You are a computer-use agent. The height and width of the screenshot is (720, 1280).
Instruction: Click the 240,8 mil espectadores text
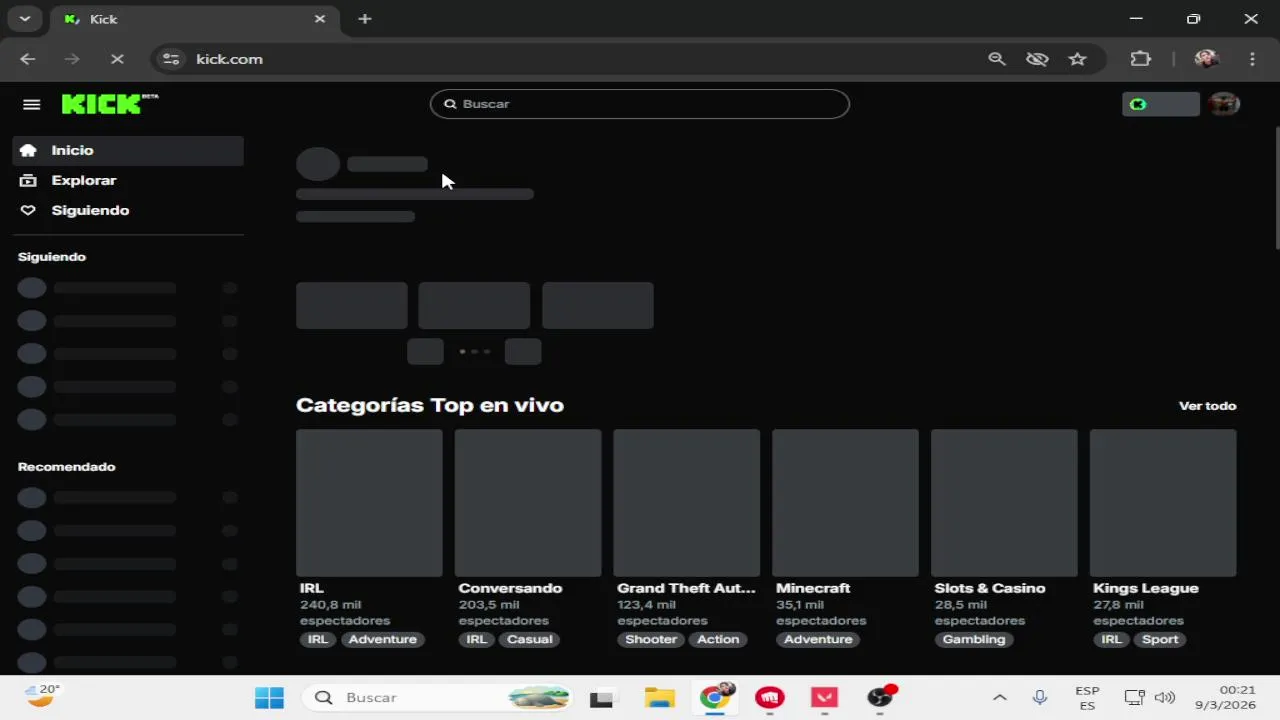345,613
